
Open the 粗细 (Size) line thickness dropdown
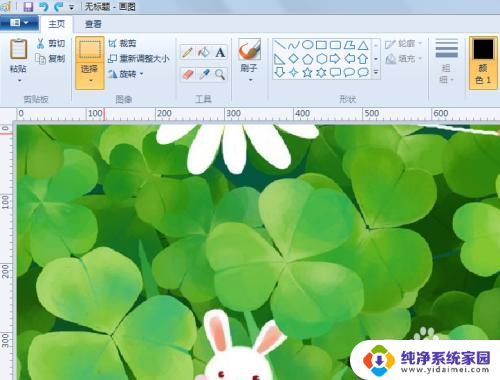446,61
